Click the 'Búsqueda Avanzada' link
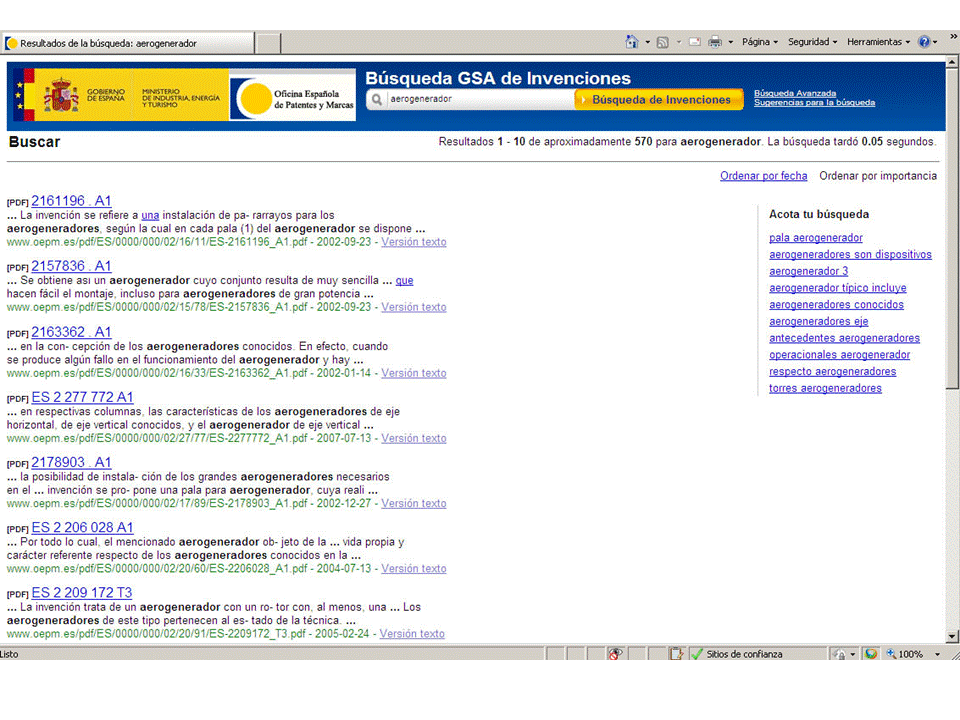 (x=794, y=93)
